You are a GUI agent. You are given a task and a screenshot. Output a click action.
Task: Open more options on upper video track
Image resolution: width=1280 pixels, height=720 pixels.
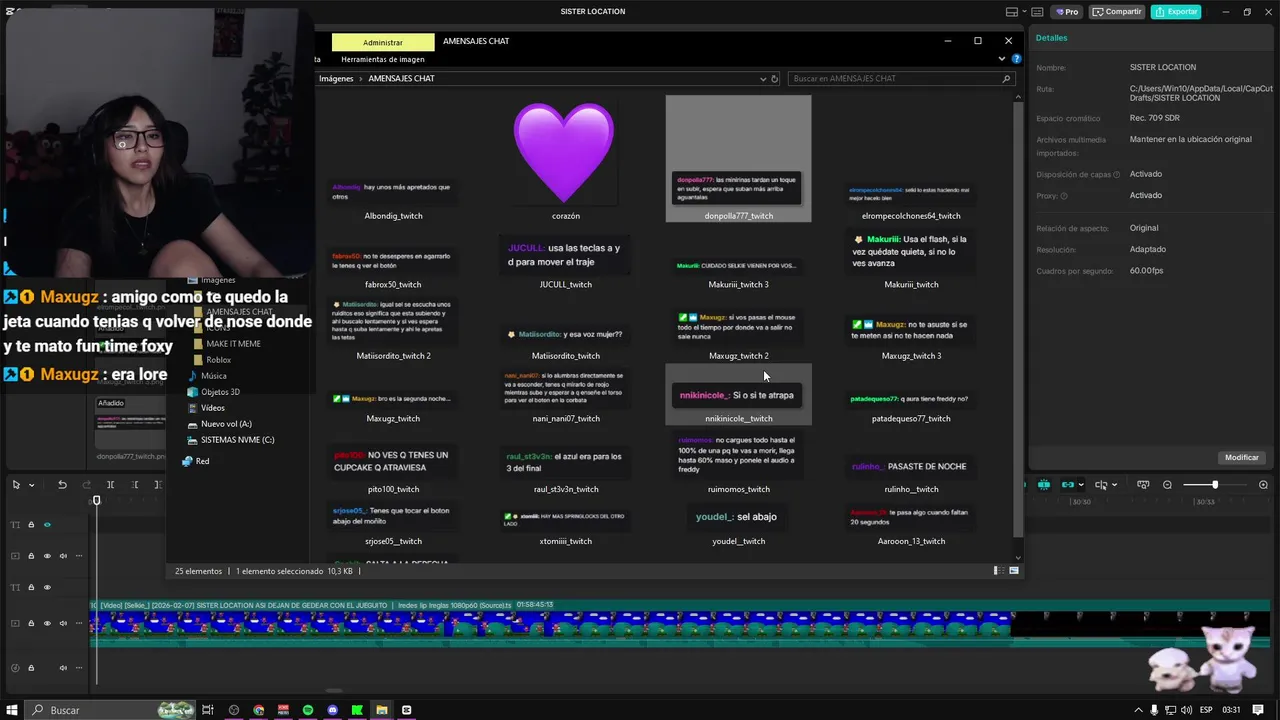tap(79, 556)
